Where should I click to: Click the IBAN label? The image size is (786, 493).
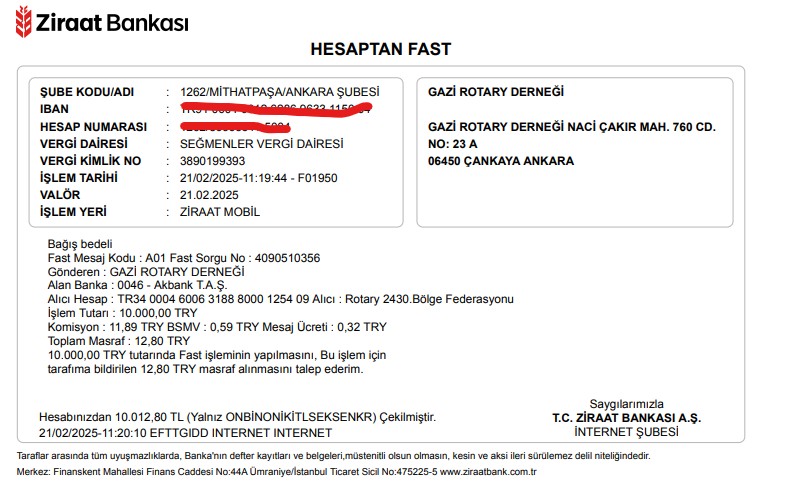[x=54, y=109]
